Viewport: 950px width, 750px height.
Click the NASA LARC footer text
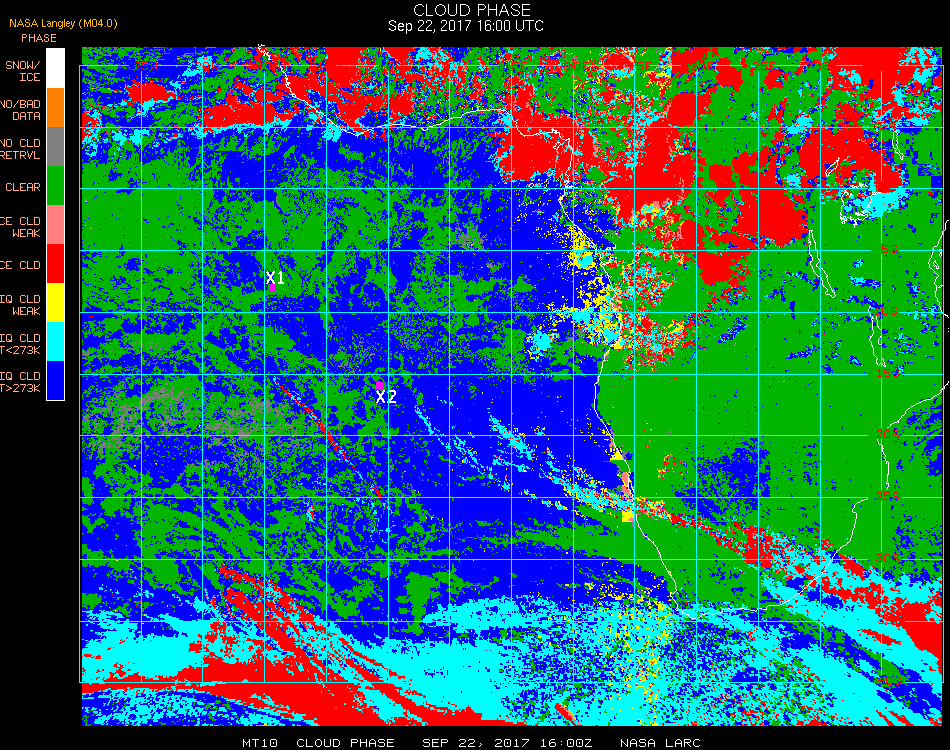pyautogui.click(x=660, y=743)
